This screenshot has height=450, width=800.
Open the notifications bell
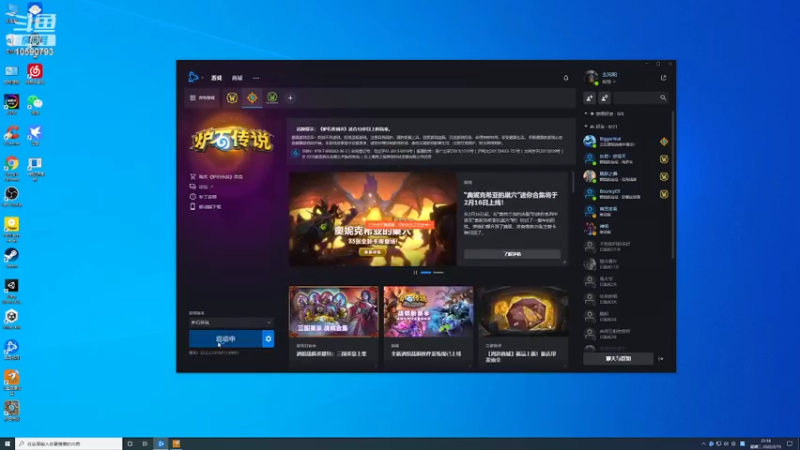pos(566,78)
